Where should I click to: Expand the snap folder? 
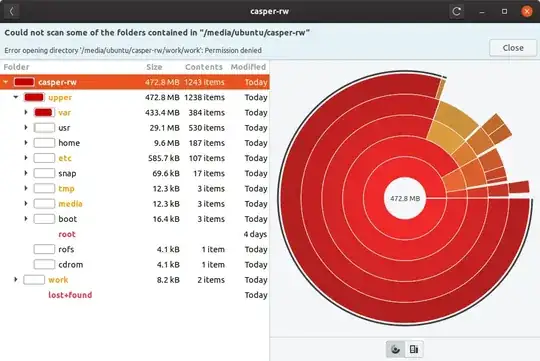click(x=26, y=173)
